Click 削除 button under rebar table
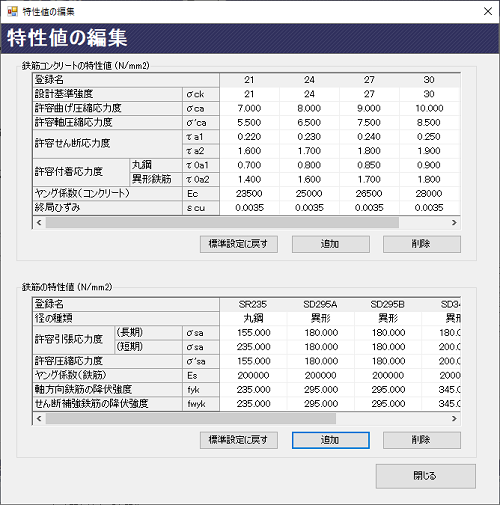Screen dimensions: 500x505 422,440
